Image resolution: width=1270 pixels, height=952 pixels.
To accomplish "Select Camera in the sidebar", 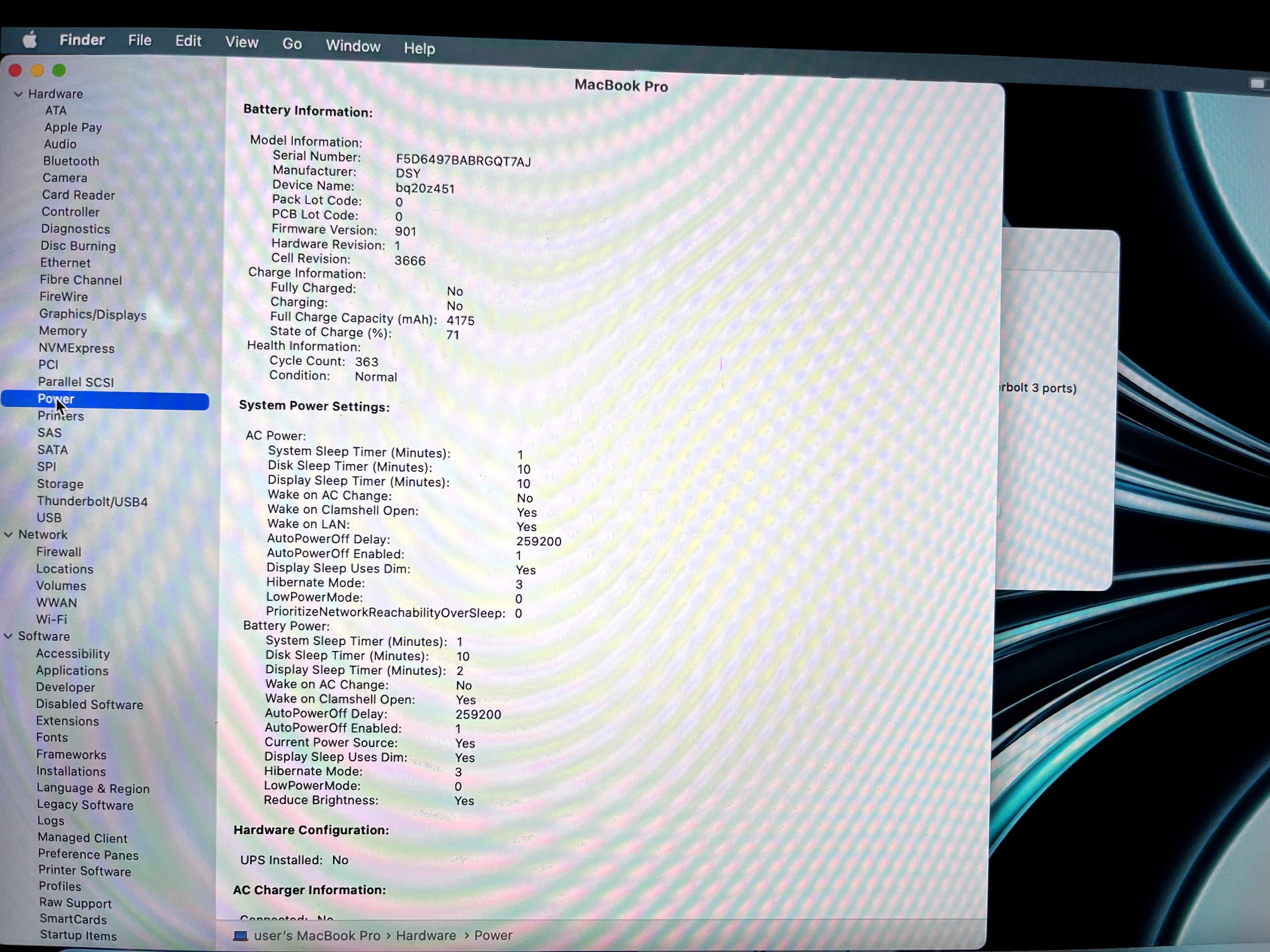I will click(65, 178).
